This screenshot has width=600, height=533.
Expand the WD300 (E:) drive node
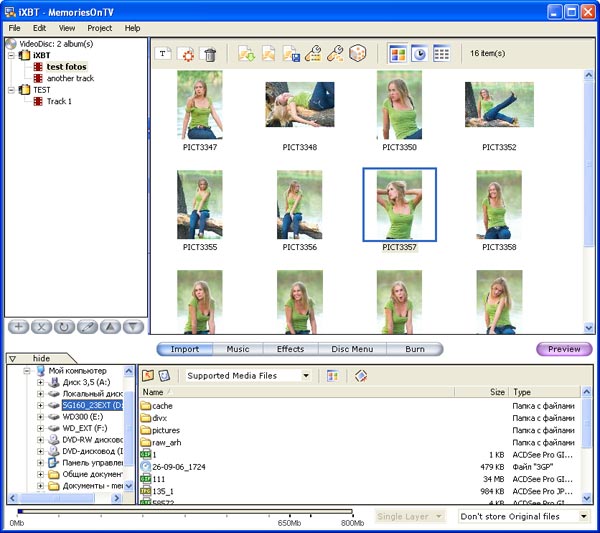40,417
